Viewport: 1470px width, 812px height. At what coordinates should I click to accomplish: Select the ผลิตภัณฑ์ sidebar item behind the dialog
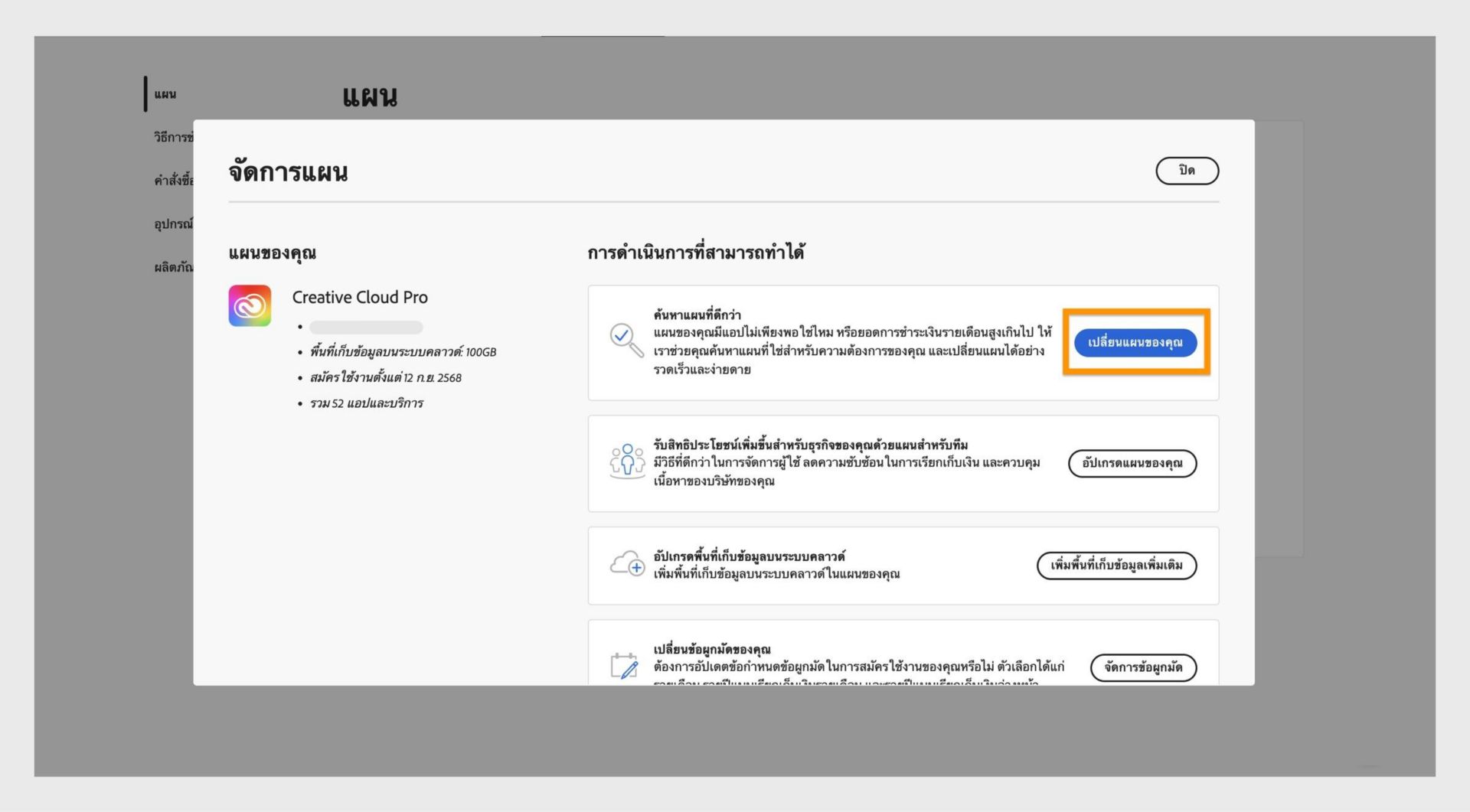pyautogui.click(x=173, y=267)
